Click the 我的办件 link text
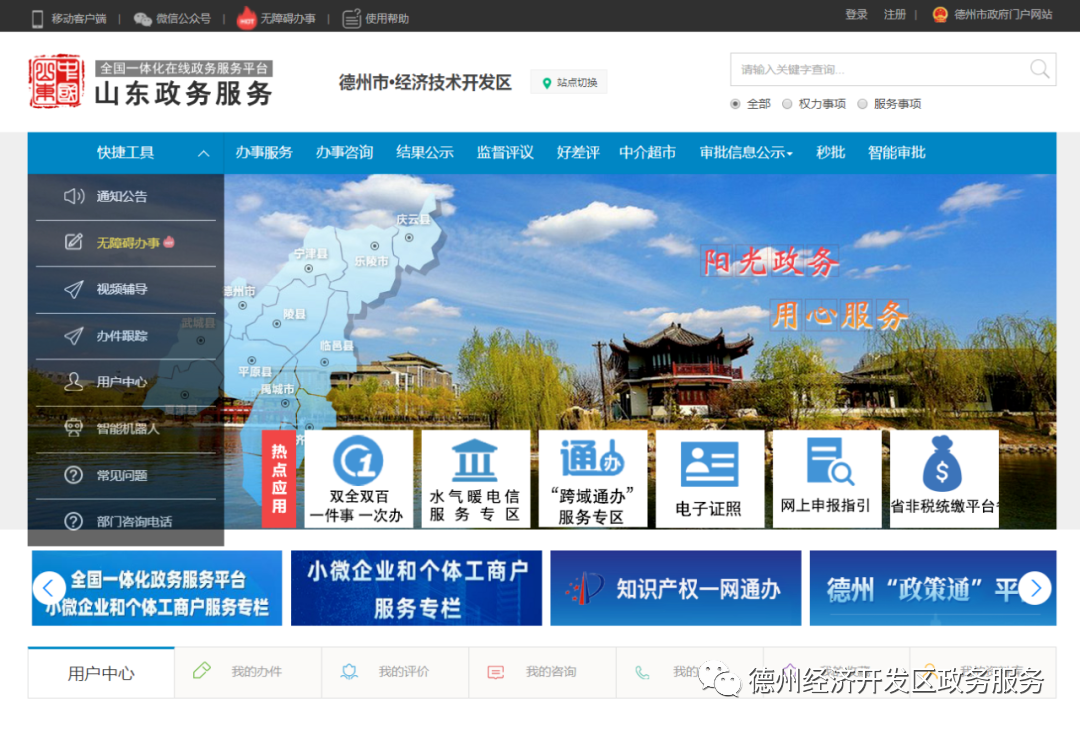 [256, 672]
